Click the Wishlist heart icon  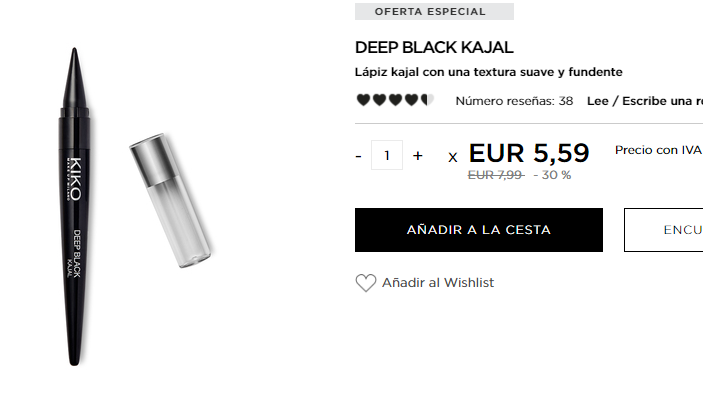click(x=366, y=283)
